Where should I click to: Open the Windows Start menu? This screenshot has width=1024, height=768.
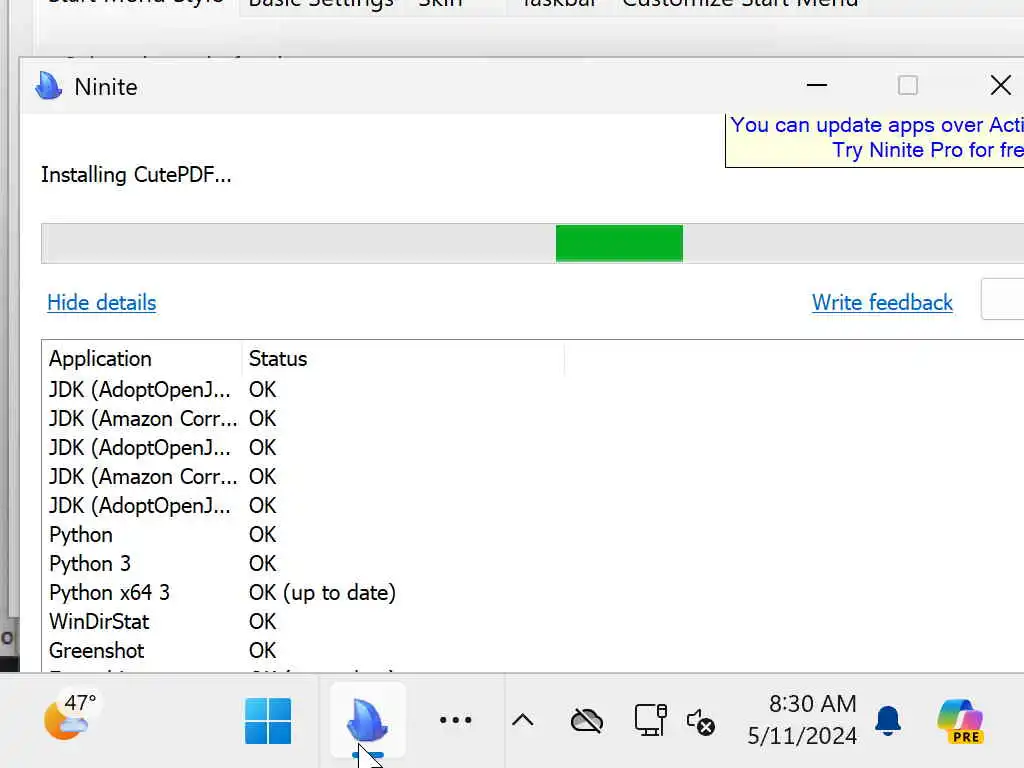(268, 721)
